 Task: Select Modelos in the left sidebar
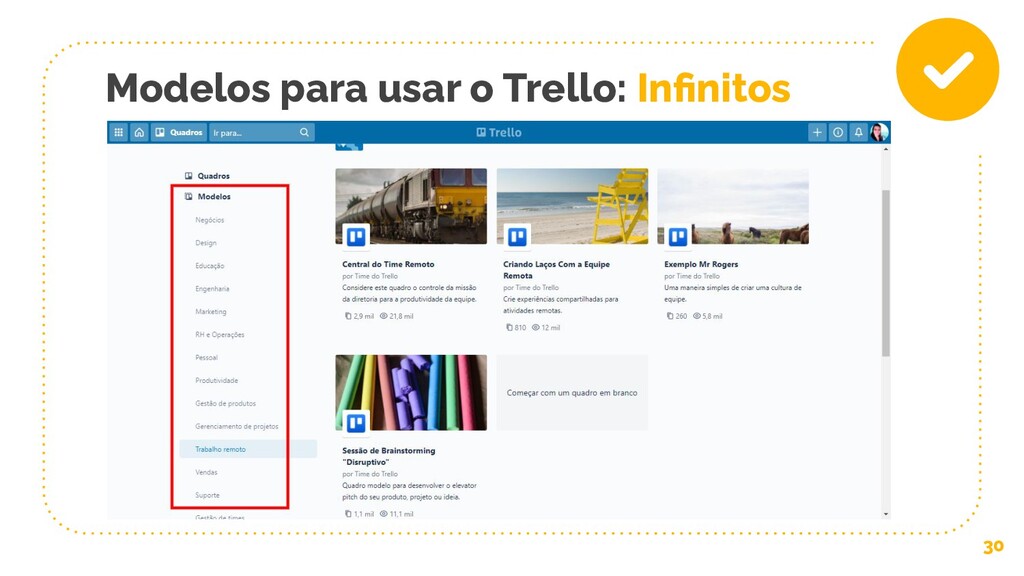coord(214,197)
